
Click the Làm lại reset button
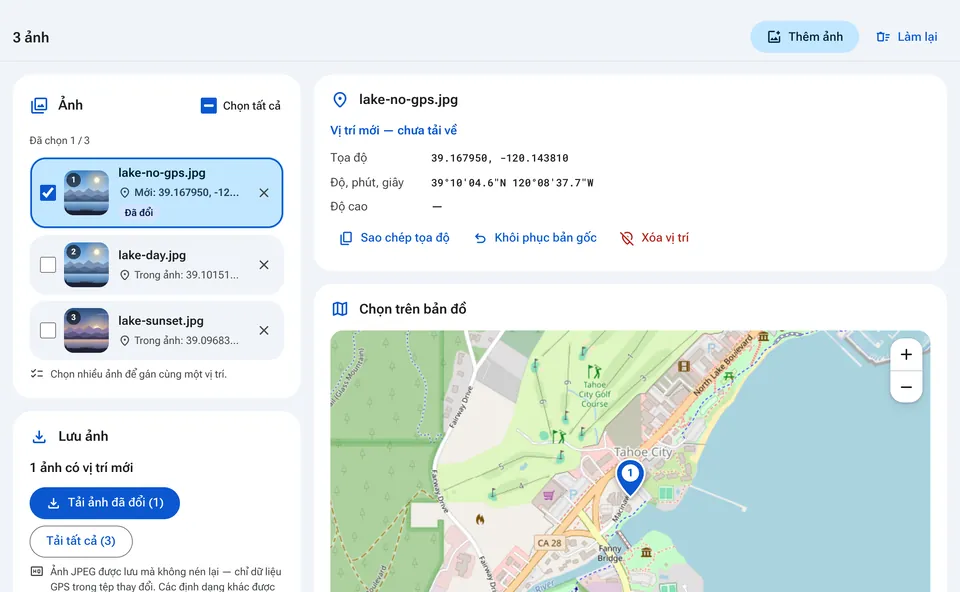pyautogui.click(x=907, y=37)
